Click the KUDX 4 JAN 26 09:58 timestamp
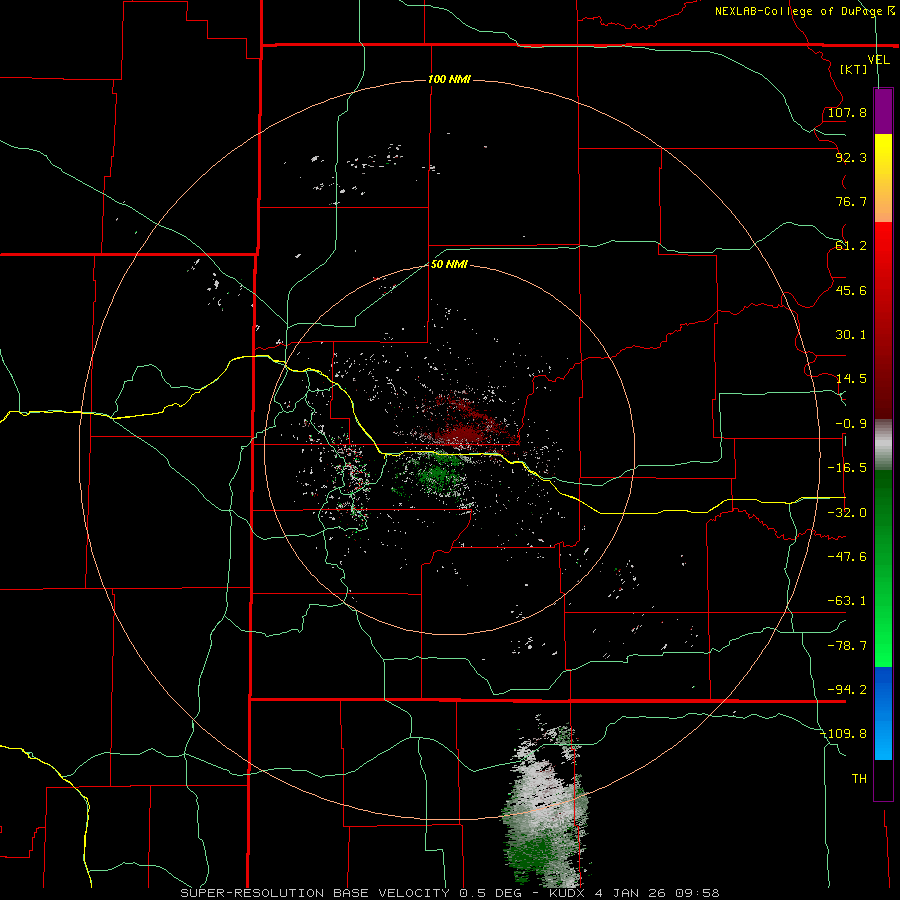Viewport: 900px width, 900px height. (x=634, y=893)
